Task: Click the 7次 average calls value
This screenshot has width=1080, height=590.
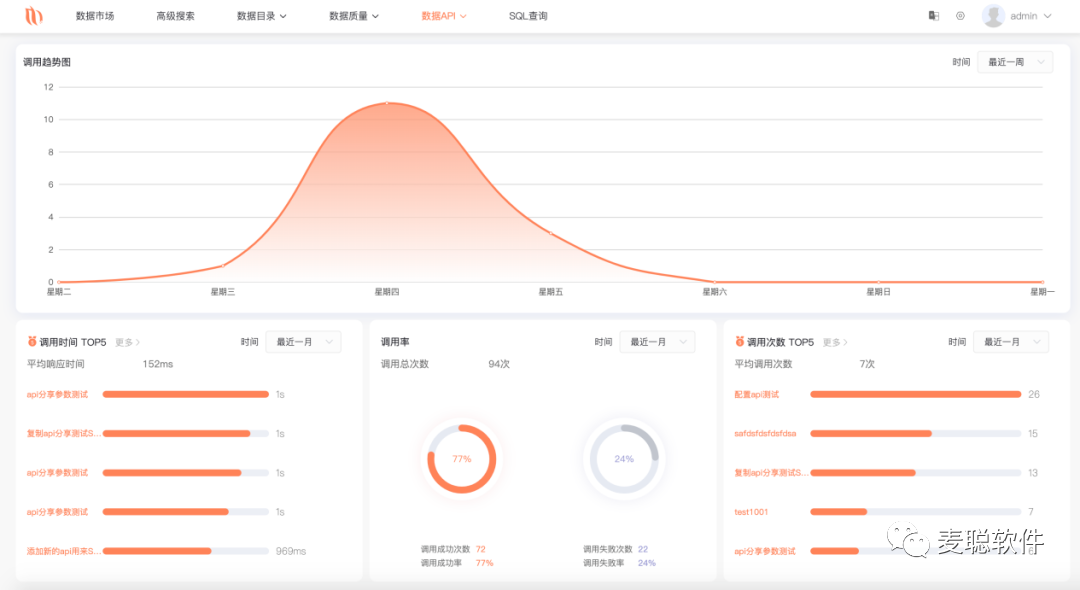Action: (x=867, y=364)
